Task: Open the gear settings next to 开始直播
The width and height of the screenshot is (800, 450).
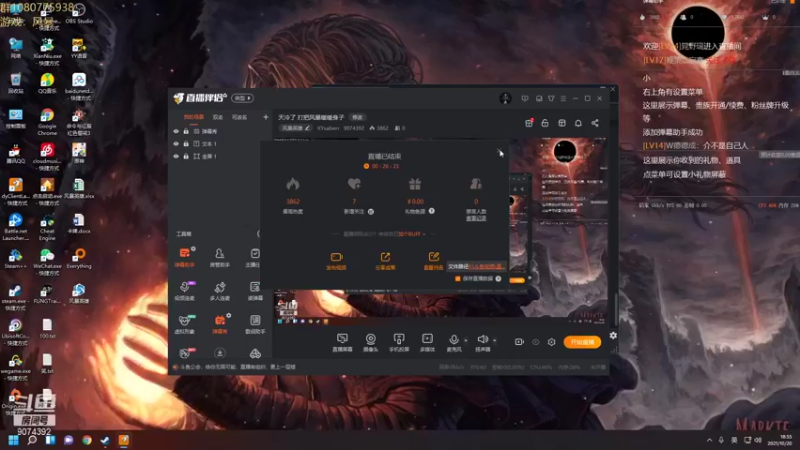Action: tap(552, 342)
